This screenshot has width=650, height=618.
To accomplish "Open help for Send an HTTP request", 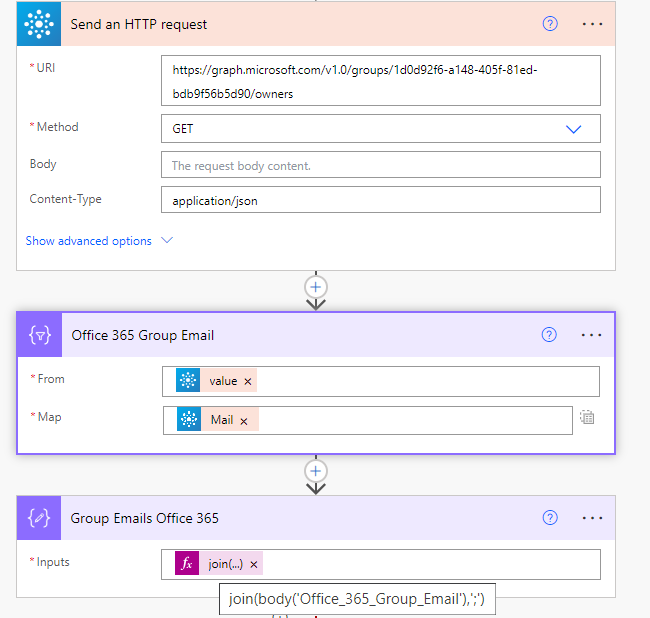I will pos(550,24).
